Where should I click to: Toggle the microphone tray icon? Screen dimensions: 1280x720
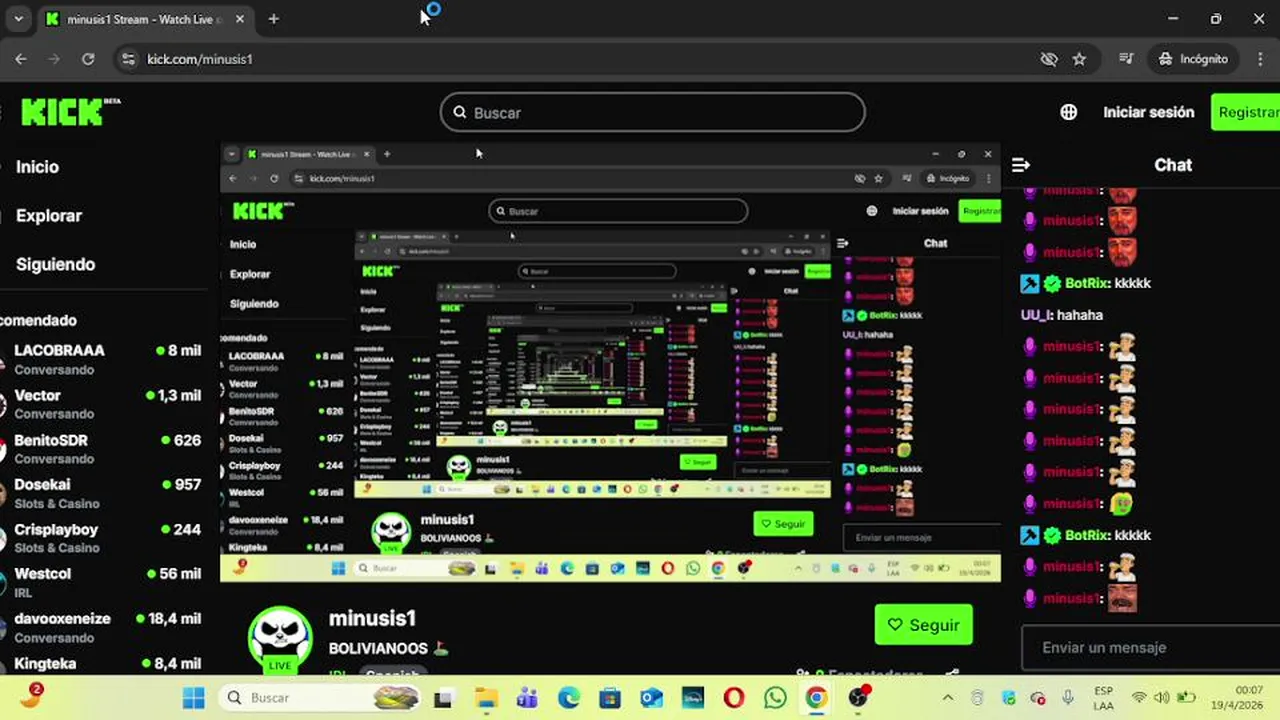1067,698
